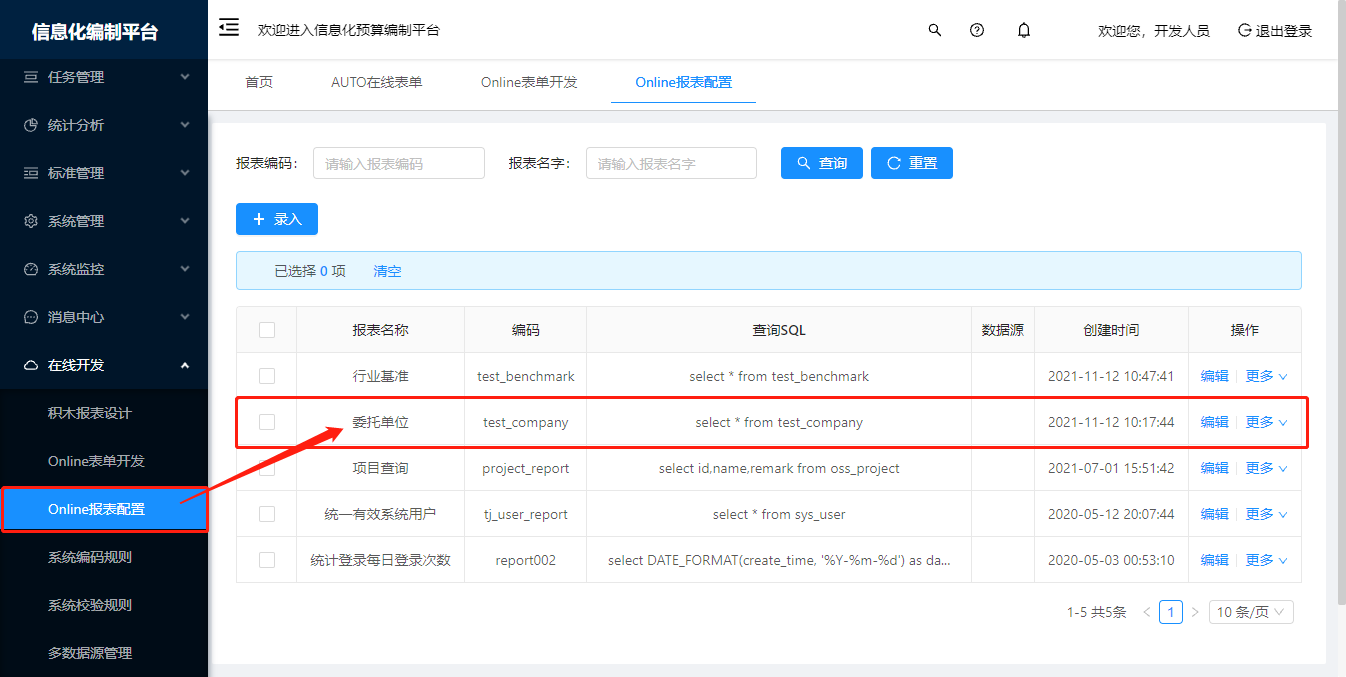Click 编辑 for the 统一有效系统用户 row
The width and height of the screenshot is (1346, 677).
1214,514
